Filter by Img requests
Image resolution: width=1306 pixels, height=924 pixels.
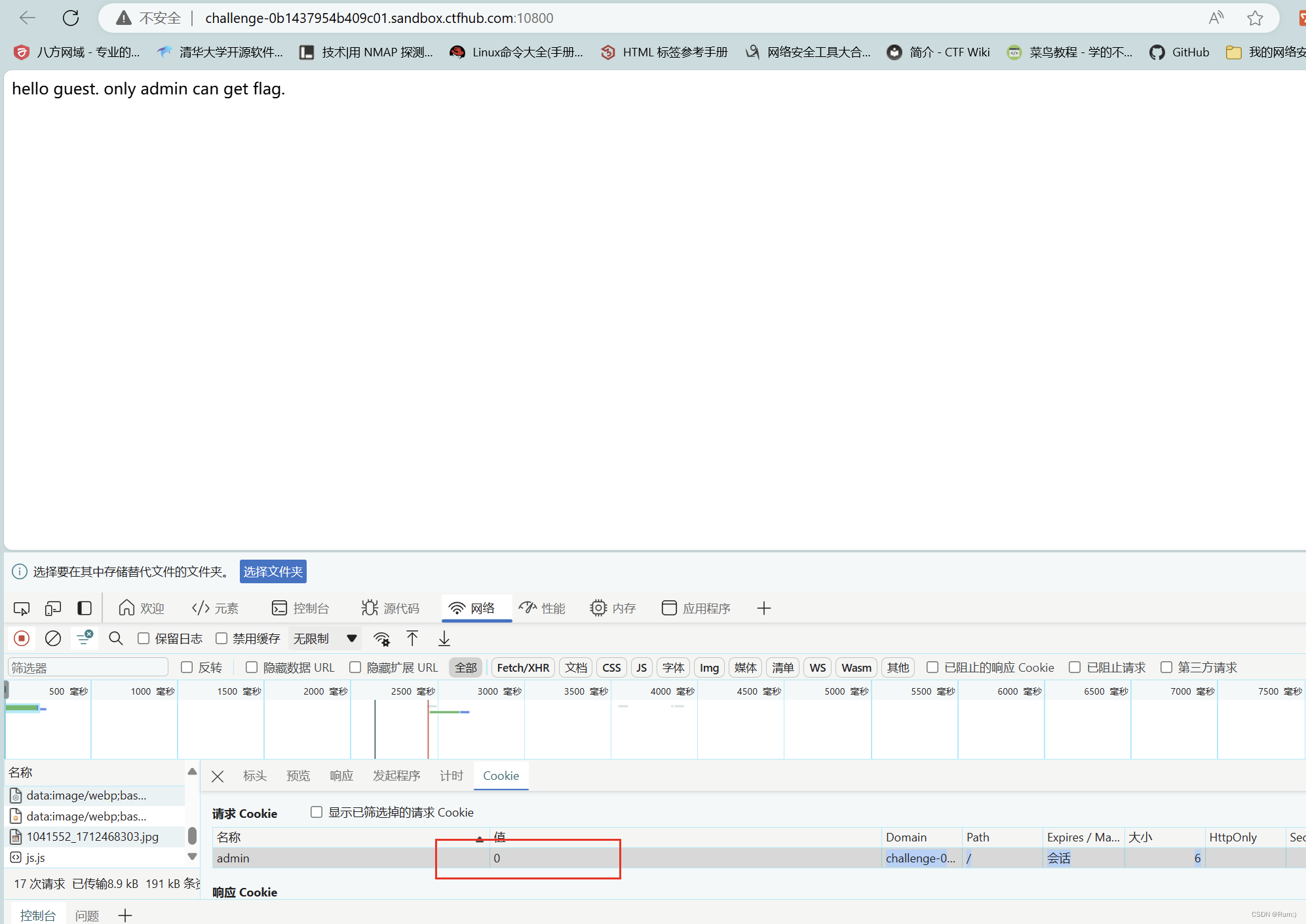[x=709, y=667]
